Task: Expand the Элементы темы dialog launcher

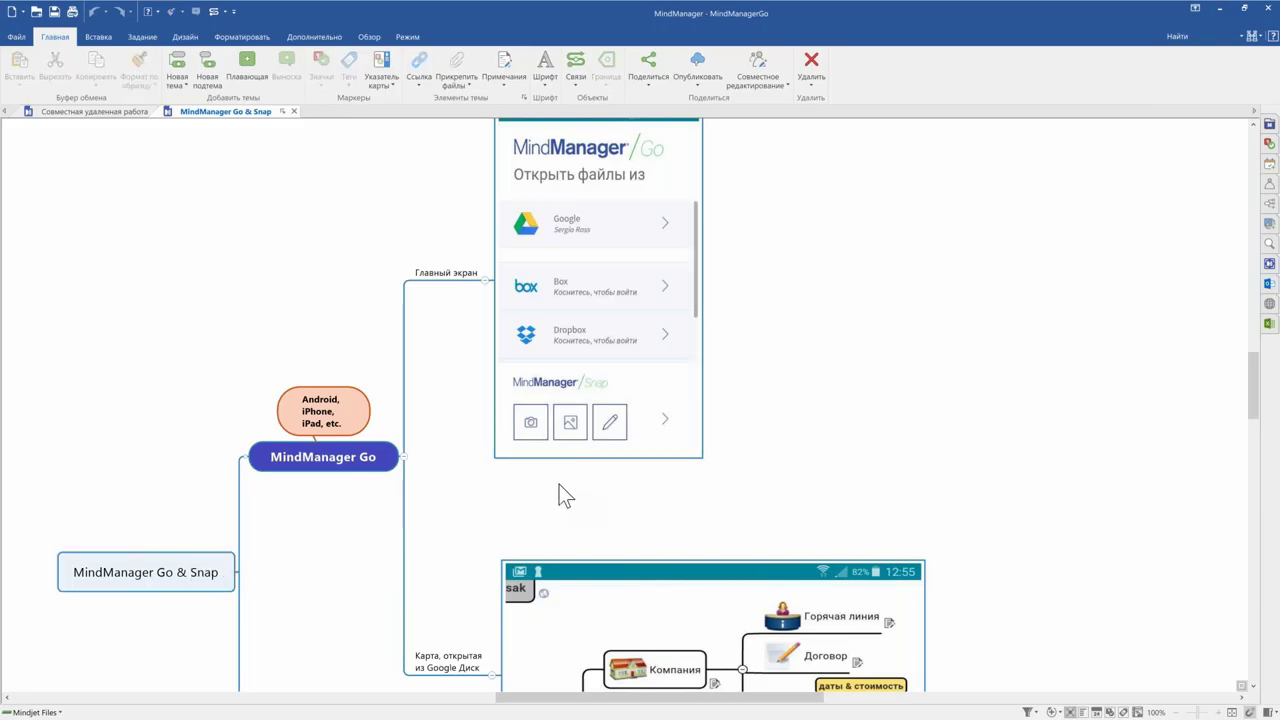Action: (524, 98)
